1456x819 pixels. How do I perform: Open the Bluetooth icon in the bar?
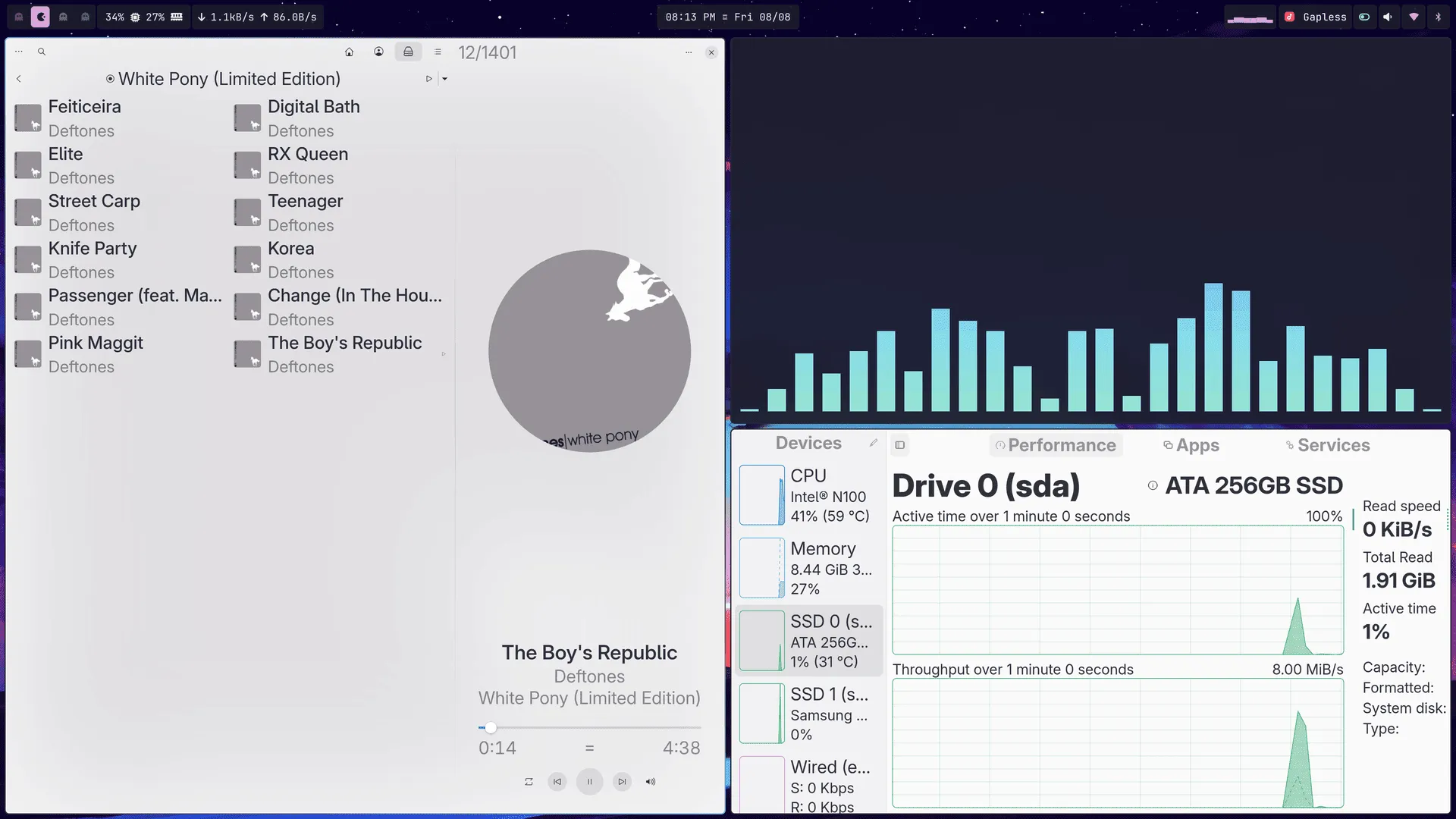(1438, 17)
